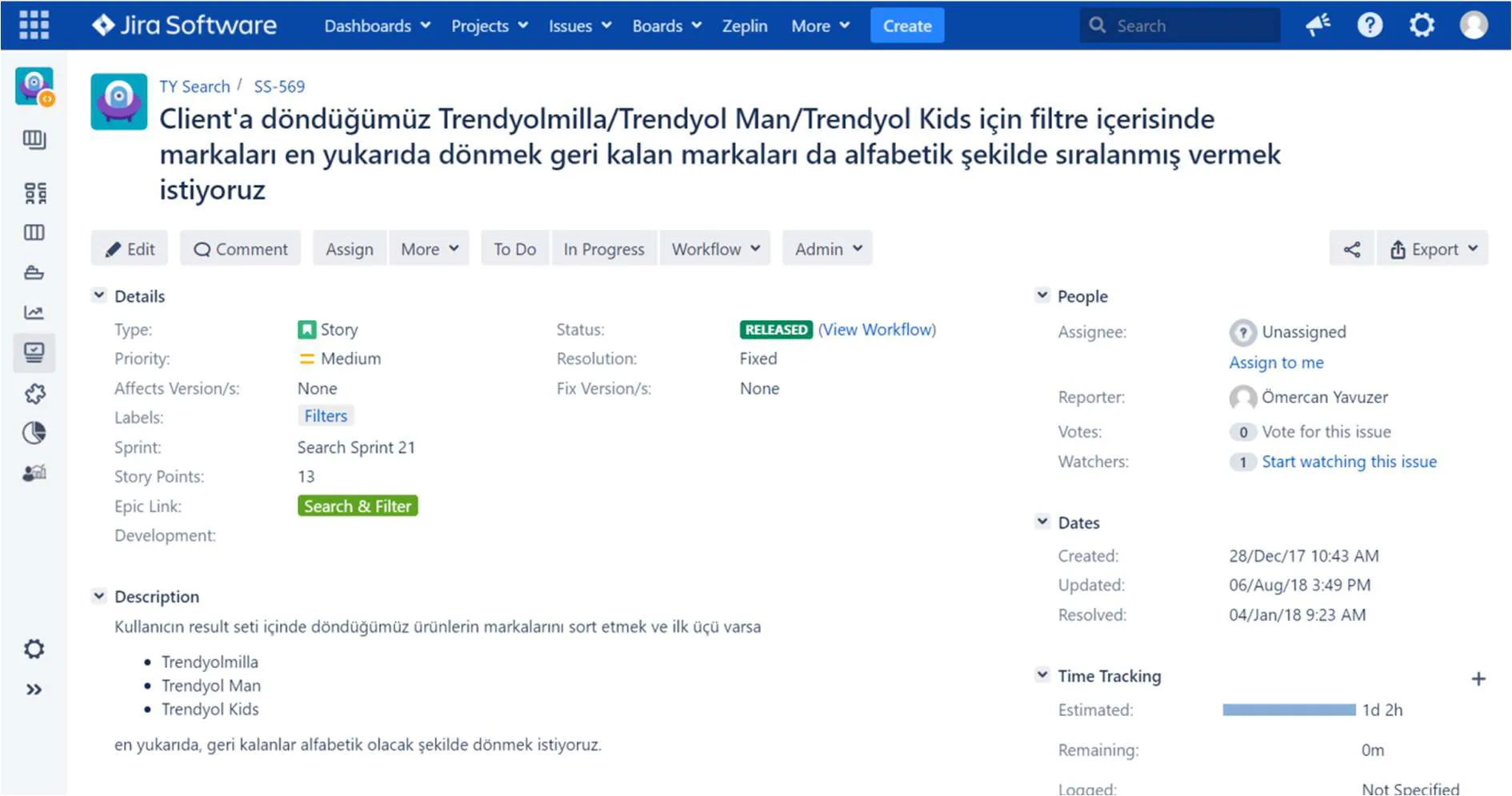Focus the Search input field
This screenshot has width=1512, height=796.
1180,26
